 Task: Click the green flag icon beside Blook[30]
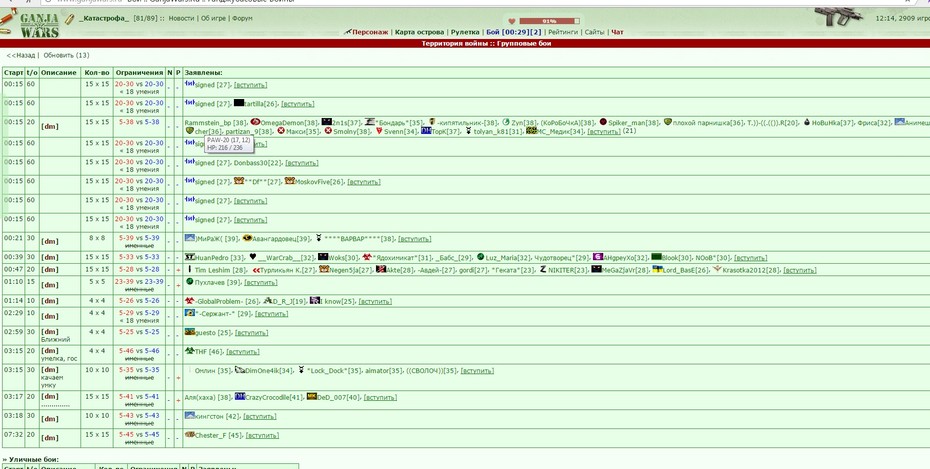tap(656, 257)
